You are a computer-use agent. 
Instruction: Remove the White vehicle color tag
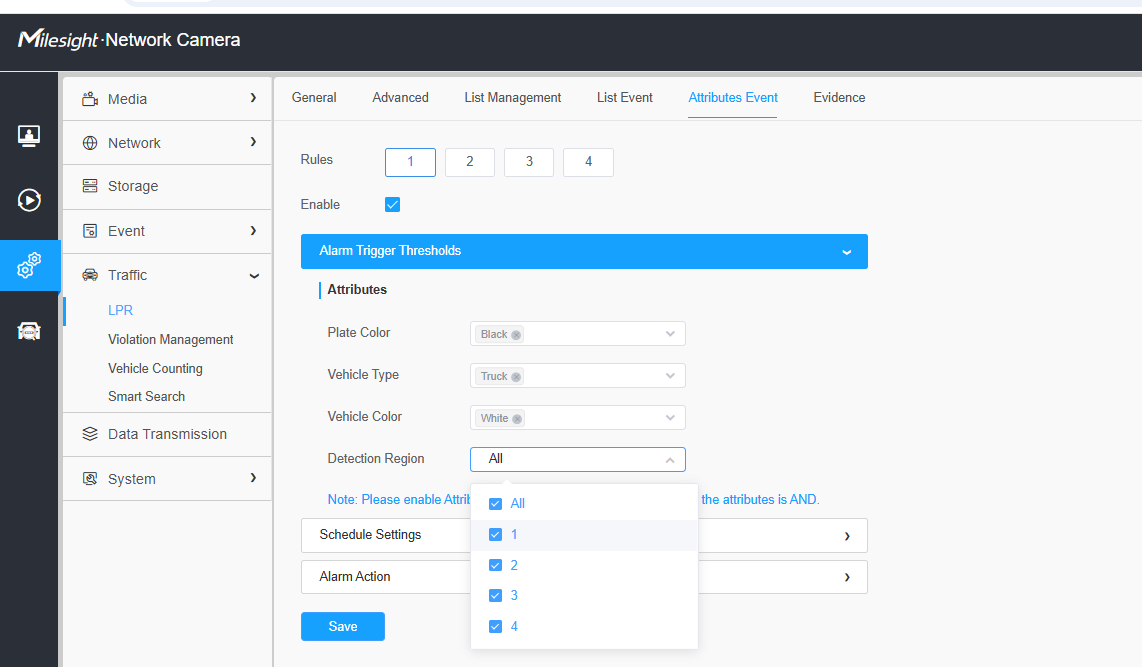[517, 419]
